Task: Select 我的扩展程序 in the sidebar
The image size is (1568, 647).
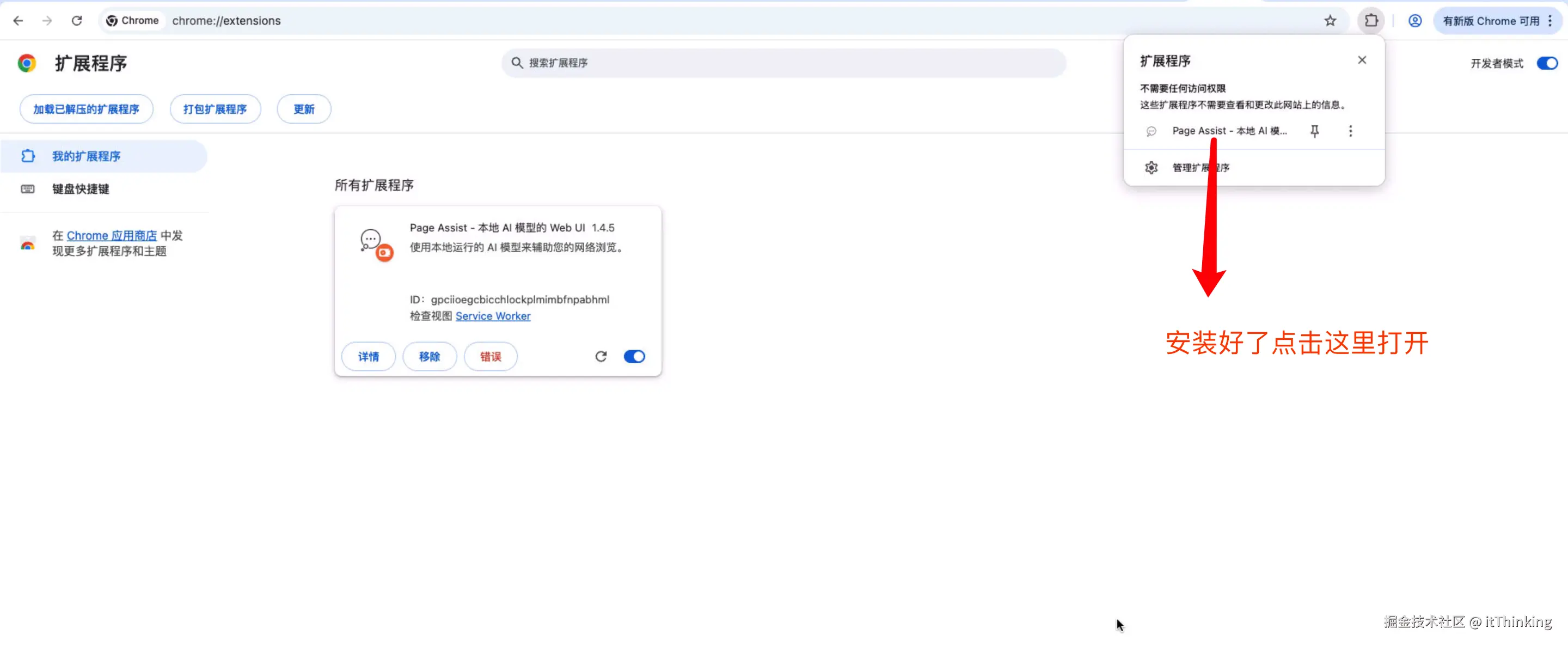Action: click(x=86, y=156)
